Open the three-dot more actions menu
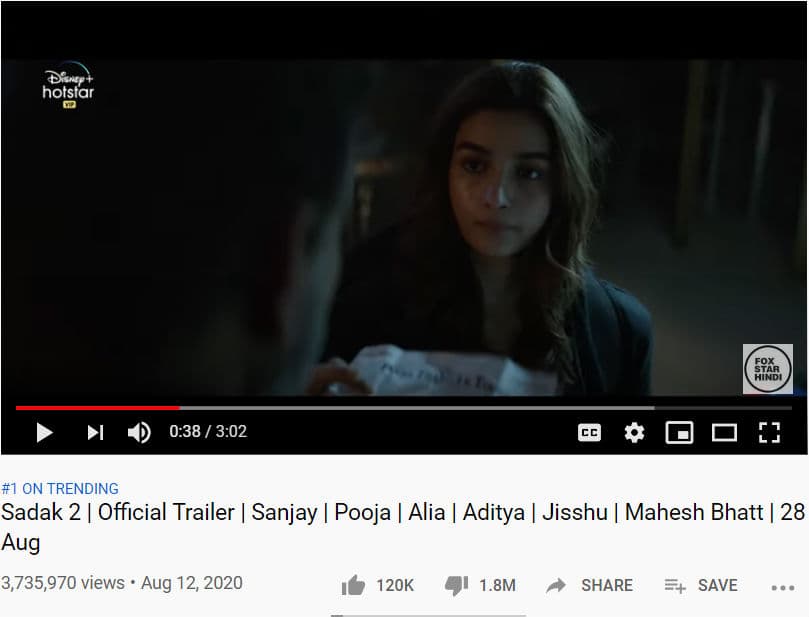The image size is (809, 617). coord(783,588)
